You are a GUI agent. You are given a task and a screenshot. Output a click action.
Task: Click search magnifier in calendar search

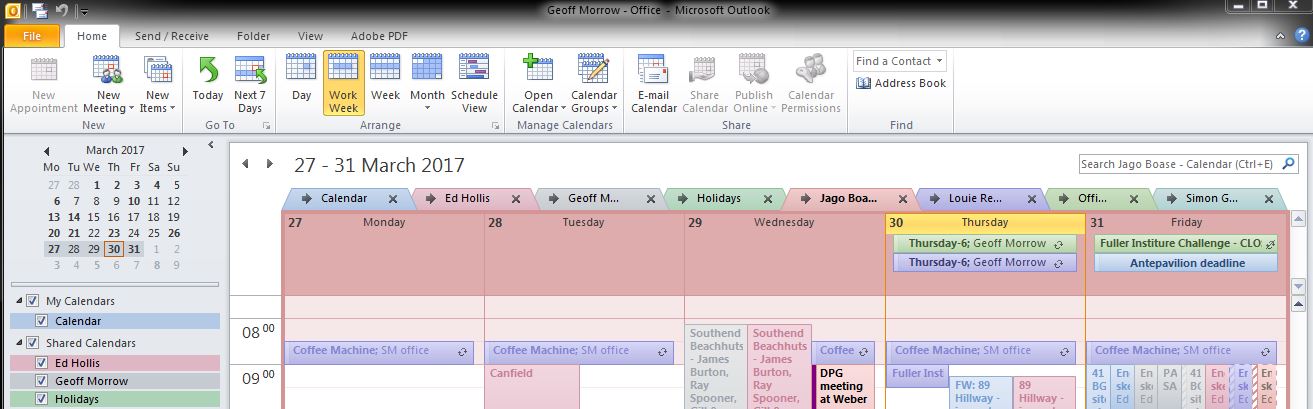point(1289,164)
